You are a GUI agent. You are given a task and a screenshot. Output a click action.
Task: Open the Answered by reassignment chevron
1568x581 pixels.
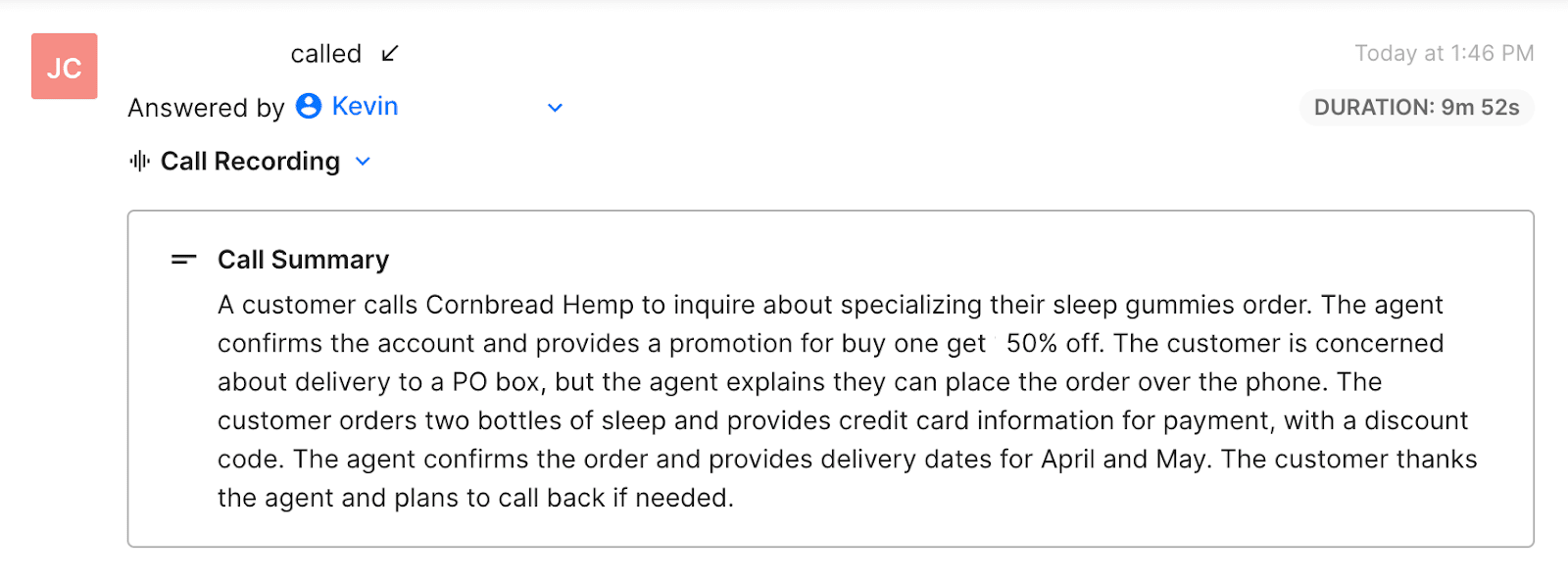(x=555, y=107)
